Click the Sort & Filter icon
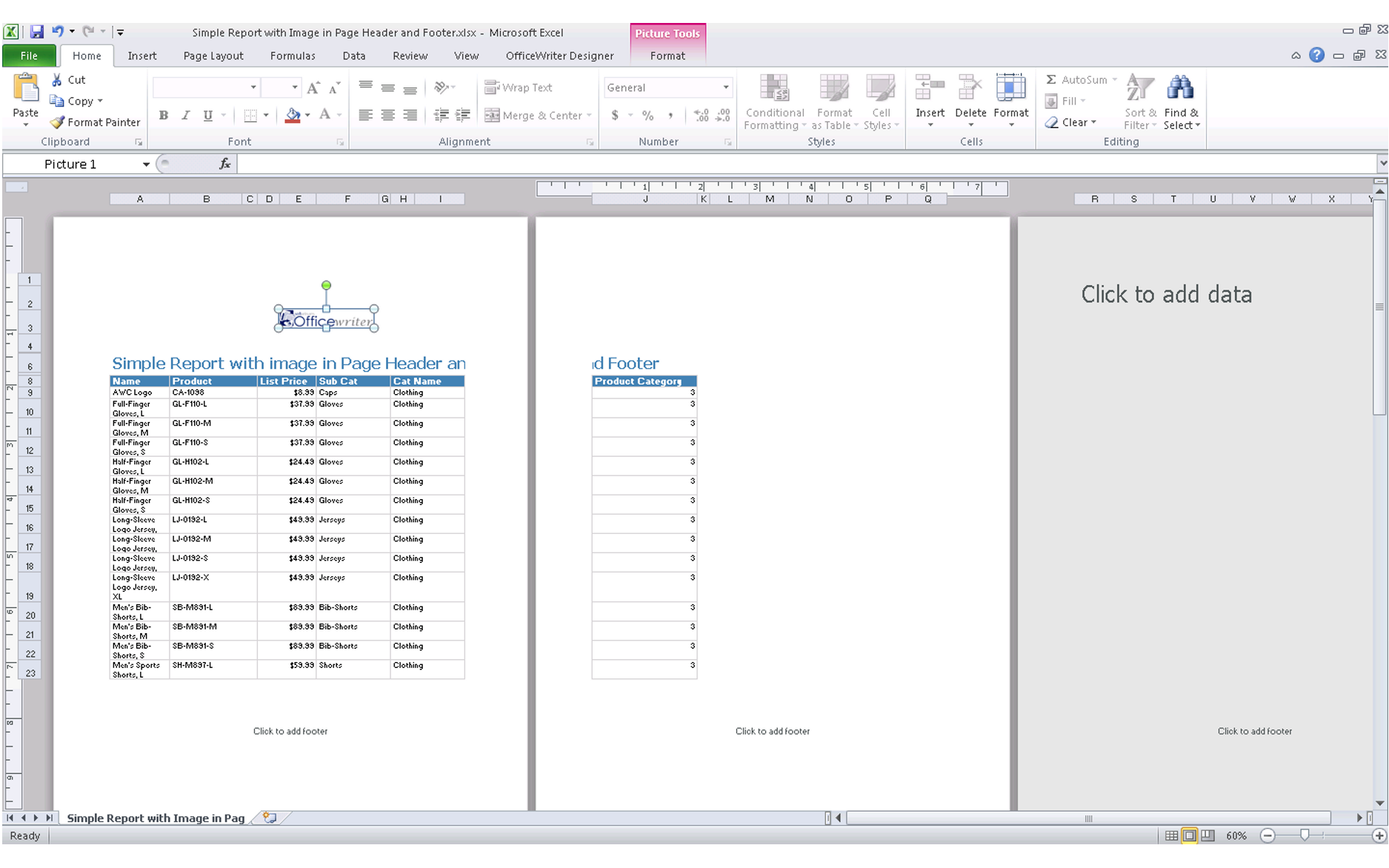This screenshot has width=1389, height=868. [1139, 87]
